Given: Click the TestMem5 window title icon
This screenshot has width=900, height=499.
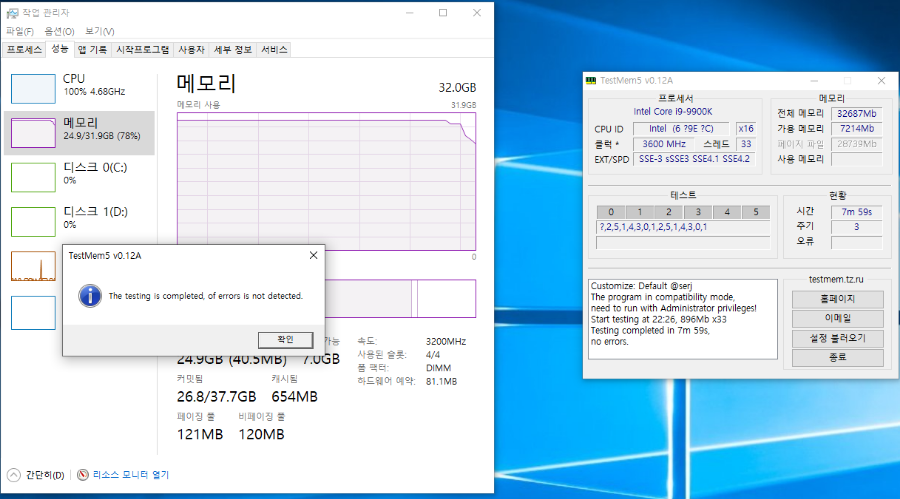Looking at the screenshot, I should click(591, 81).
